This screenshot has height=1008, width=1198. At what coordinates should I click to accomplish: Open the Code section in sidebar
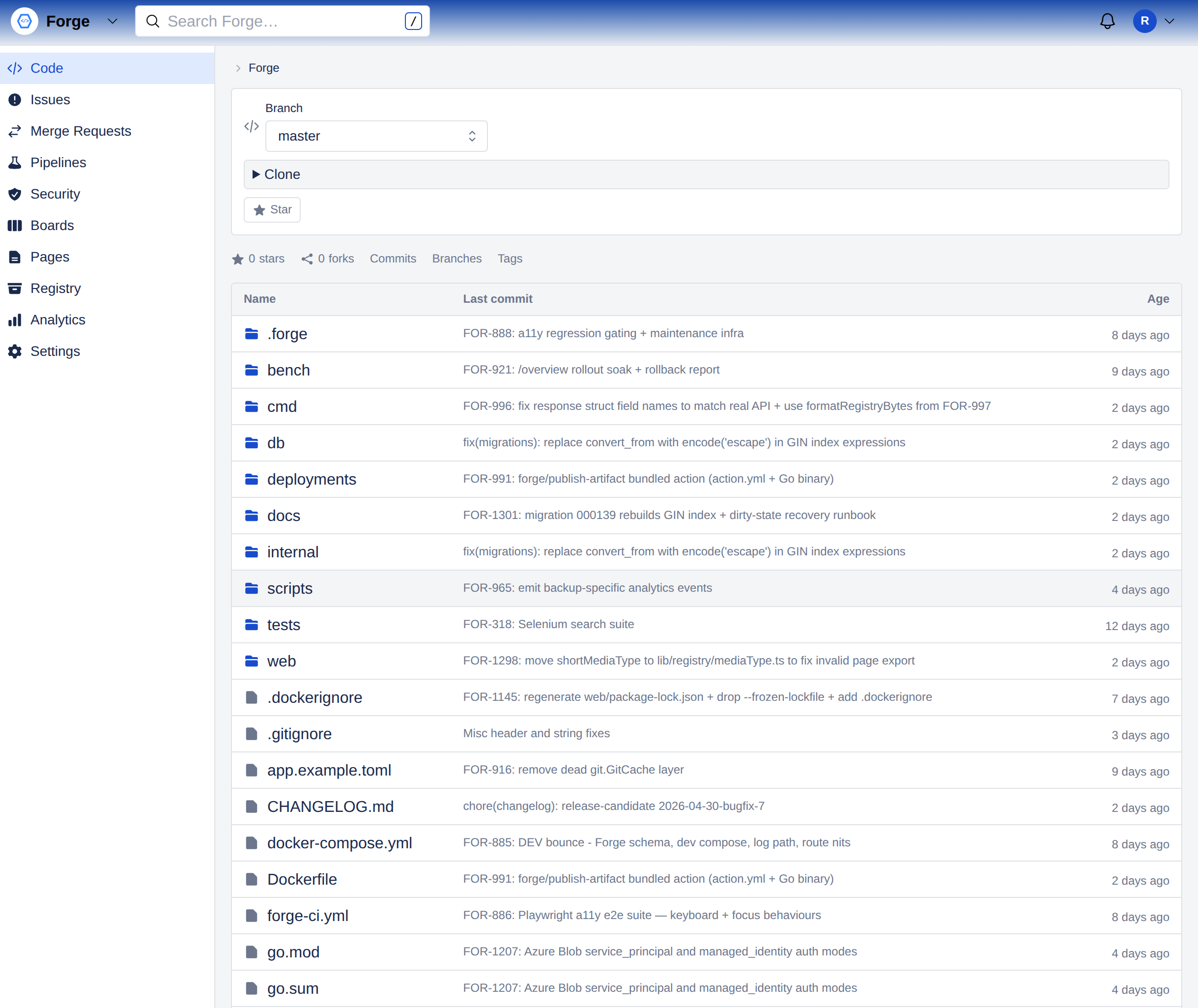(108, 68)
